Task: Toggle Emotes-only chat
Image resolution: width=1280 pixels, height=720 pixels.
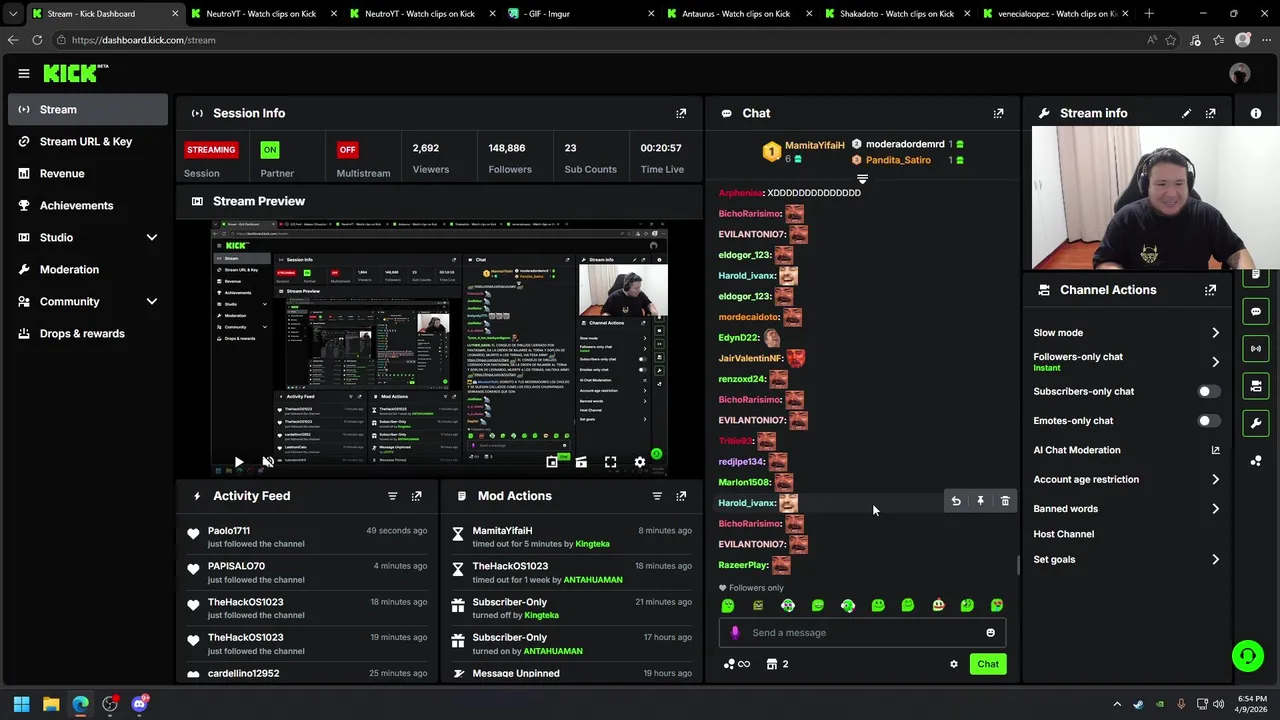Action: point(1208,421)
